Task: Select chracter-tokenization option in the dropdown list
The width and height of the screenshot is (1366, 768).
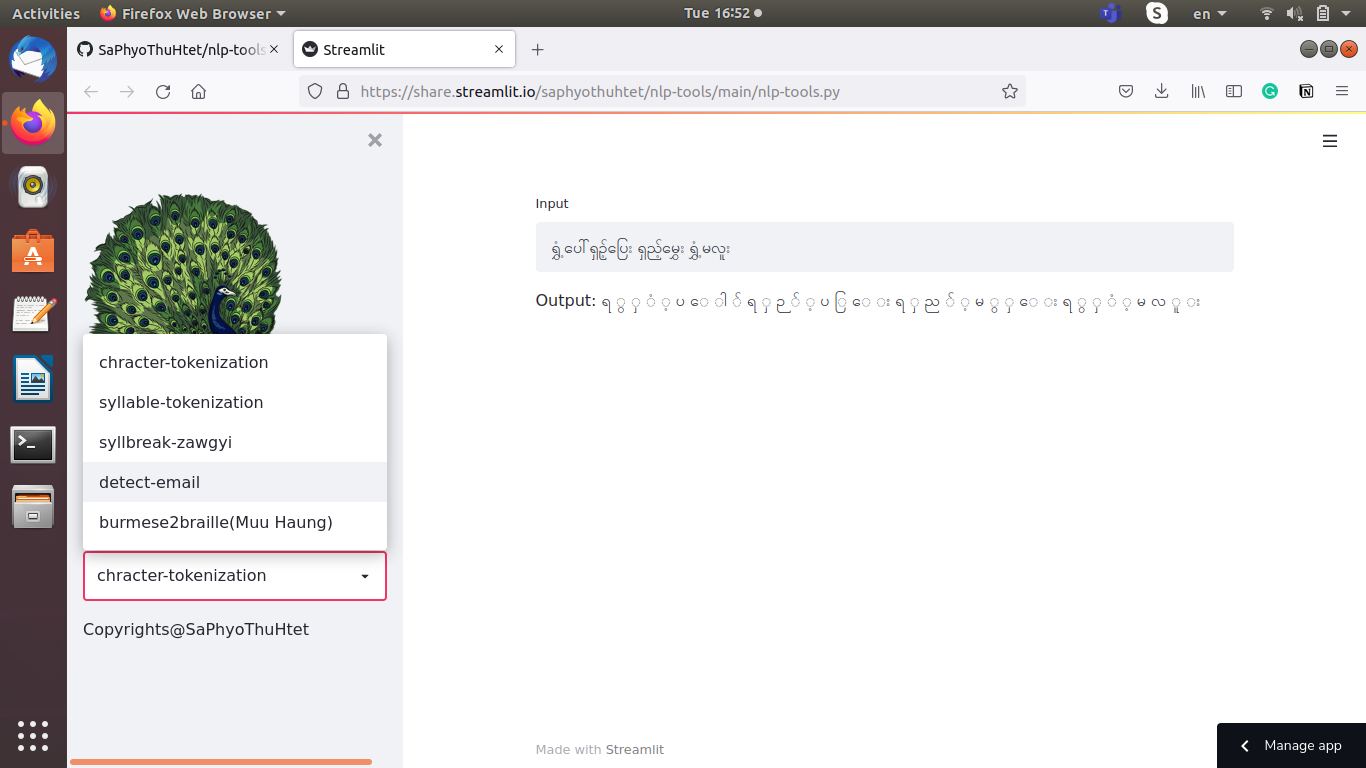Action: coord(235,362)
